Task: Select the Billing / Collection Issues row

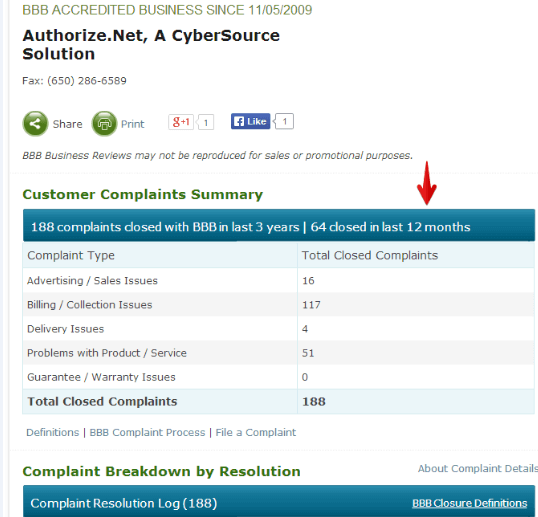Action: tap(278, 305)
